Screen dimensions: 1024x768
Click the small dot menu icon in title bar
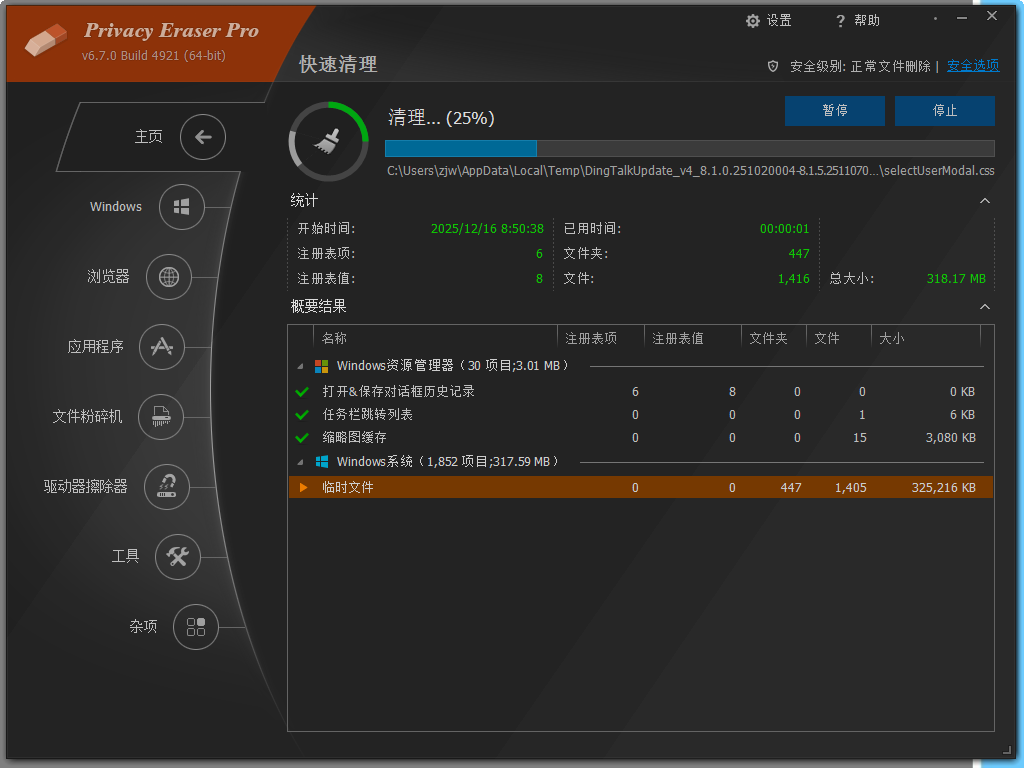click(935, 18)
